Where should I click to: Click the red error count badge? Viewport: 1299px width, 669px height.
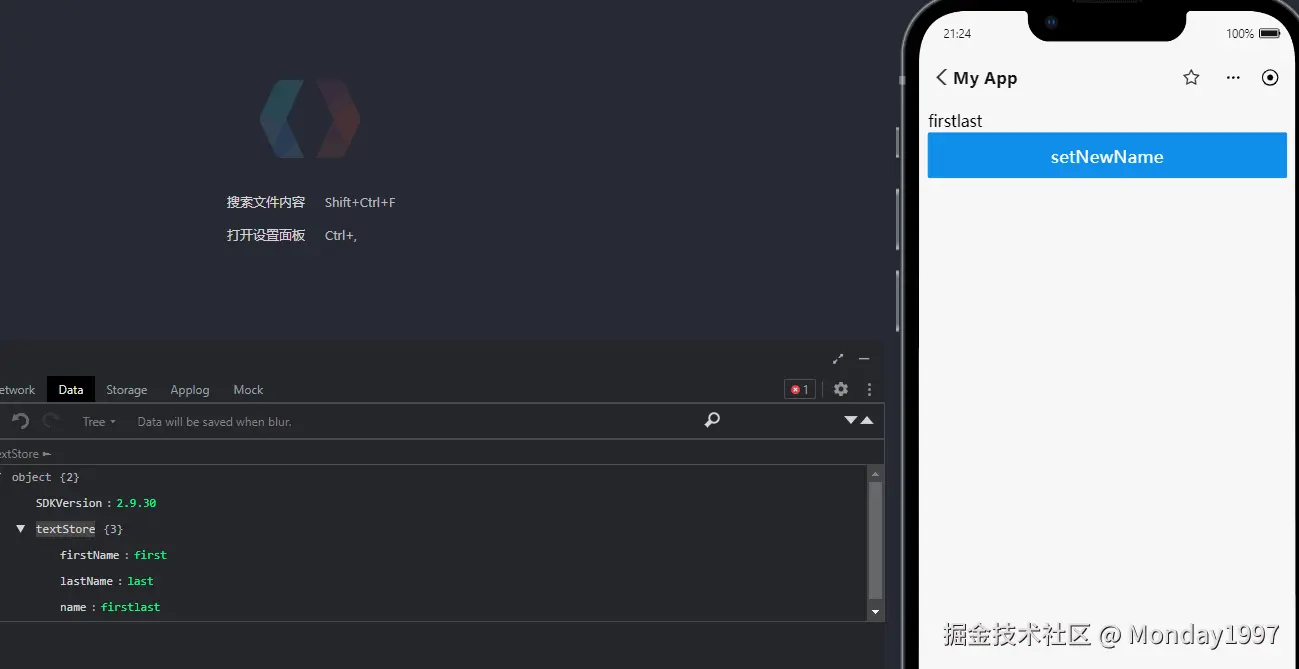800,390
